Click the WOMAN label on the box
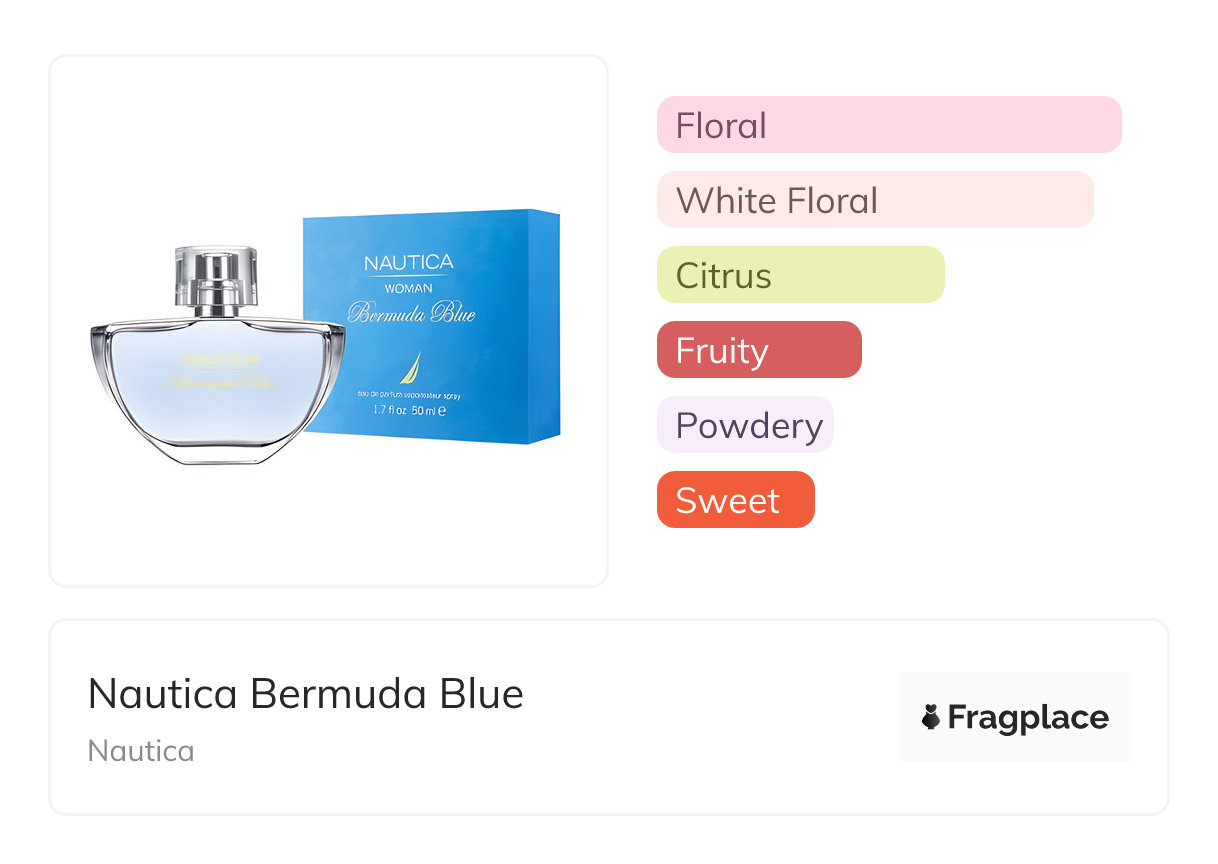 point(408,288)
